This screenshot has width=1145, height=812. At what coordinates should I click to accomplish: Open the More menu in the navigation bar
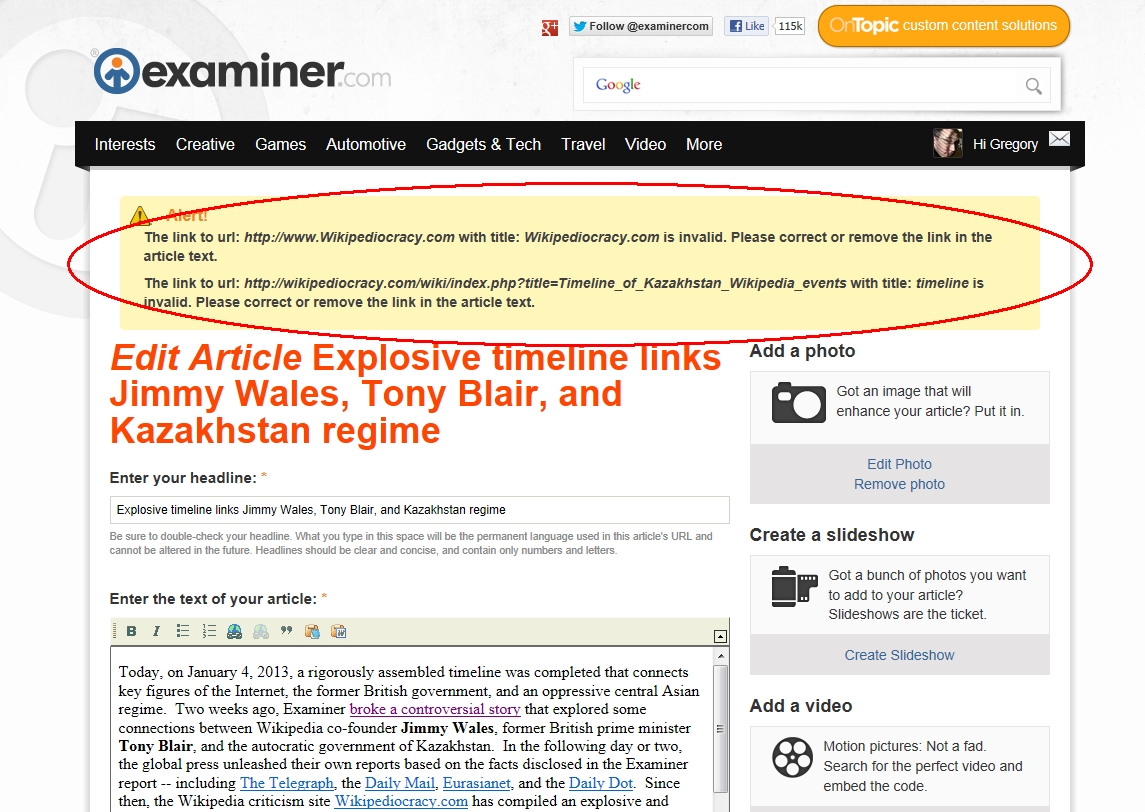pos(704,144)
